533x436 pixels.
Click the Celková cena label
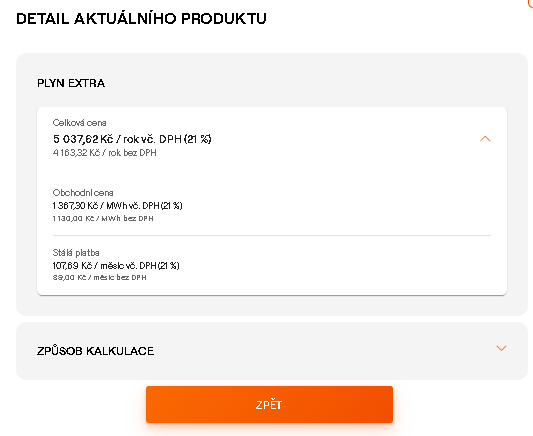tap(80, 123)
